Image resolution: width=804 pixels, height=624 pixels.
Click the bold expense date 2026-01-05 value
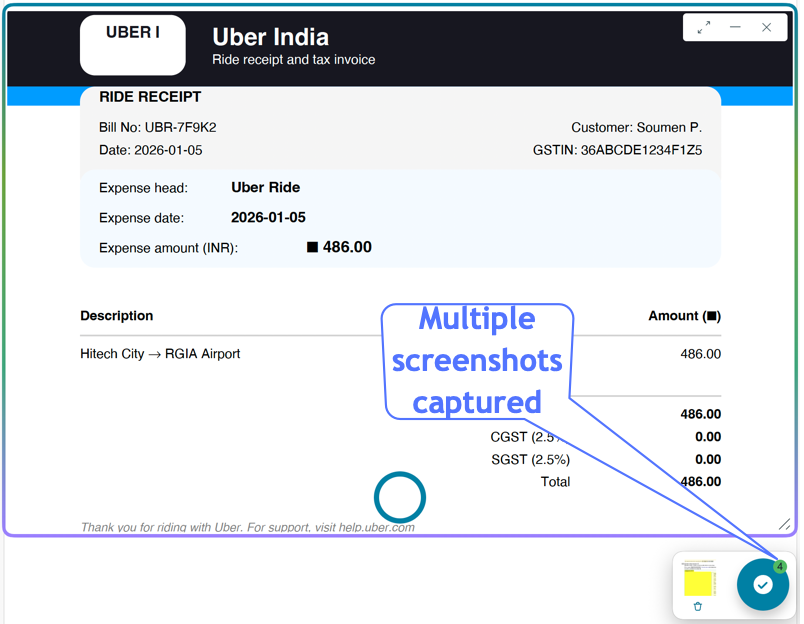[268, 217]
